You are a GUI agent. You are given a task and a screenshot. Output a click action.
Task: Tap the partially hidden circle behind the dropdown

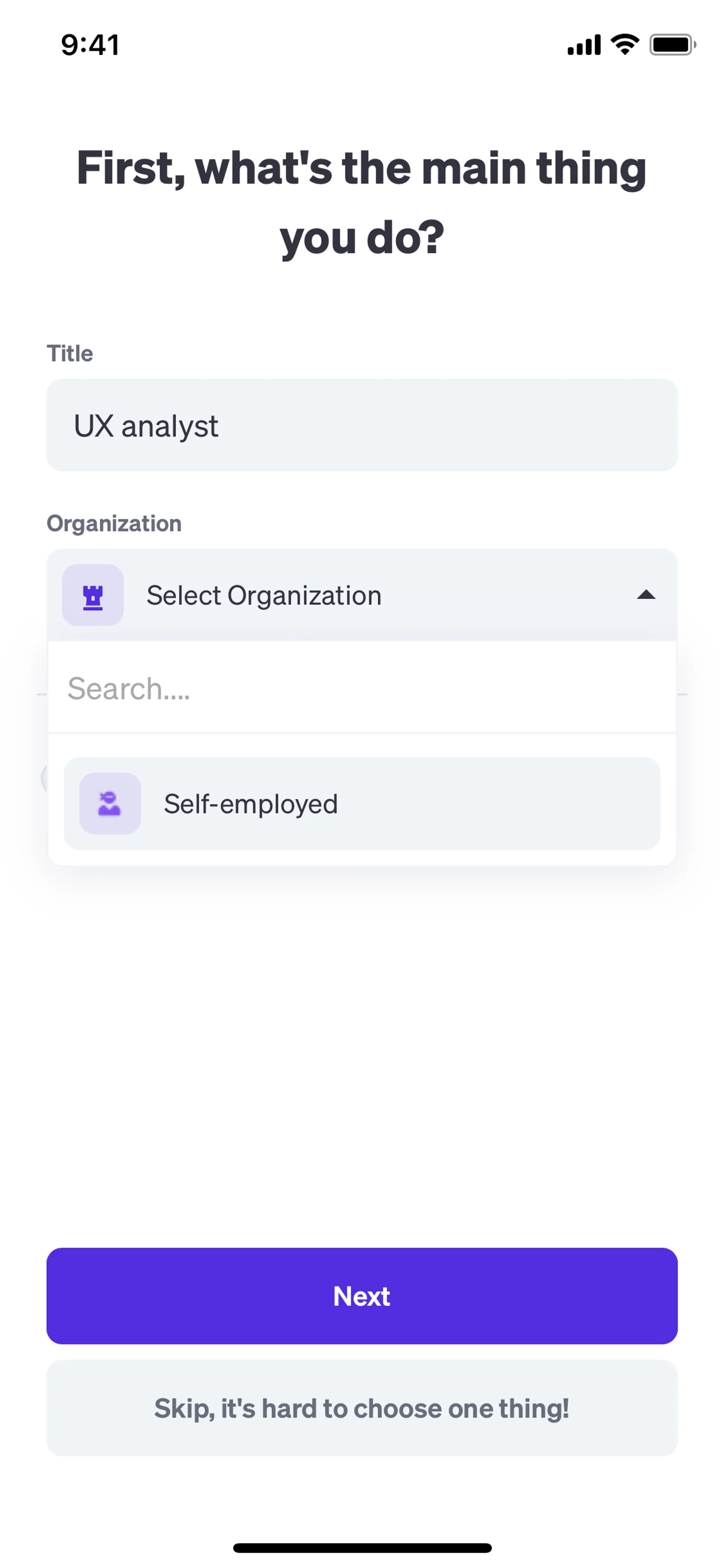pyautogui.click(x=44, y=778)
